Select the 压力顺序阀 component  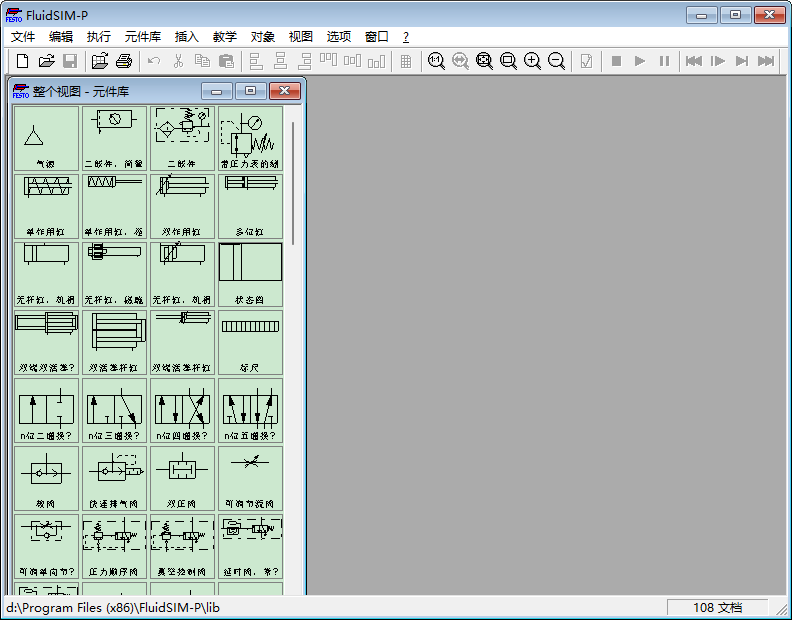(114, 546)
